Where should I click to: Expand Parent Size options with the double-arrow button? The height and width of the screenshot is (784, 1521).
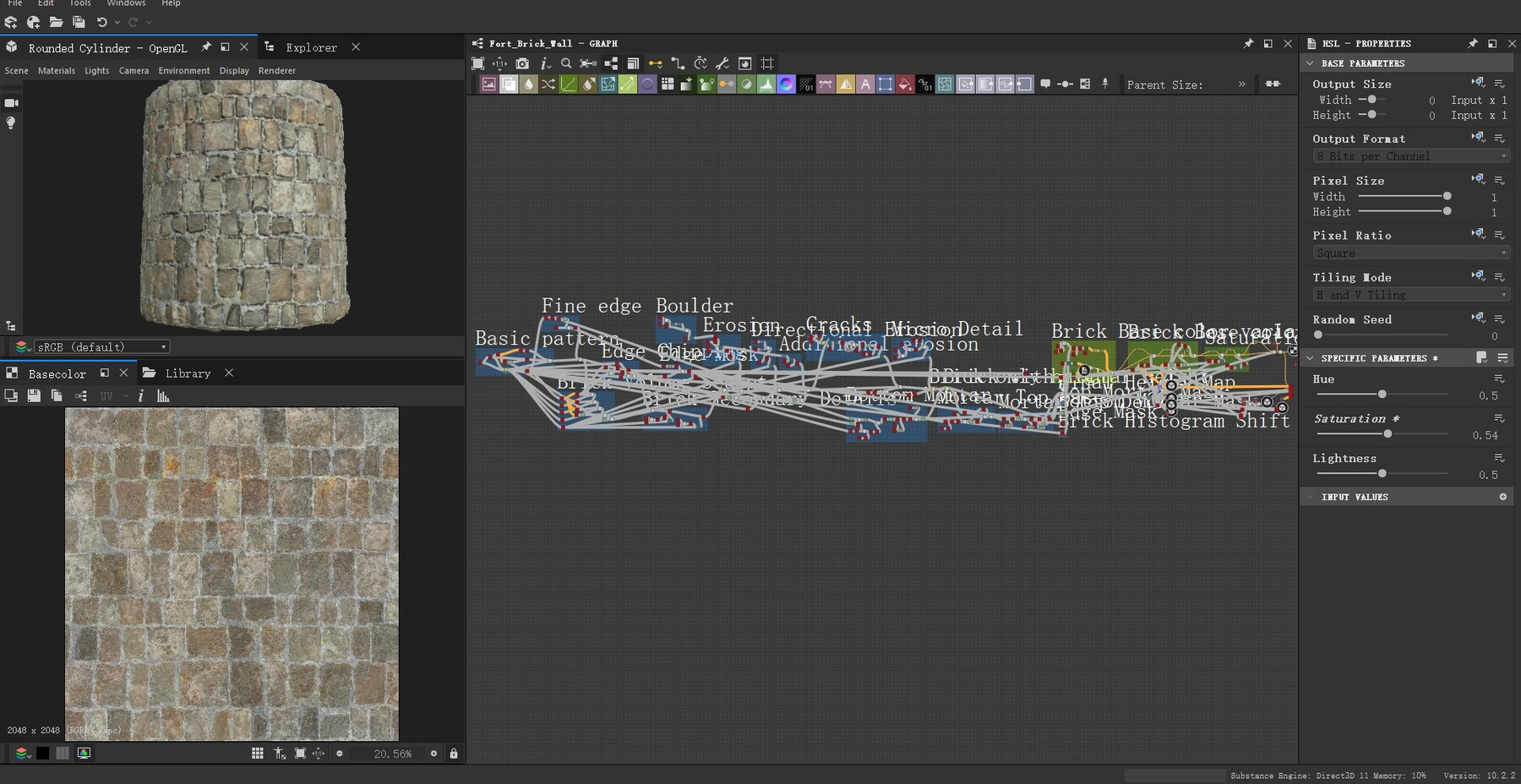pos(1242,84)
